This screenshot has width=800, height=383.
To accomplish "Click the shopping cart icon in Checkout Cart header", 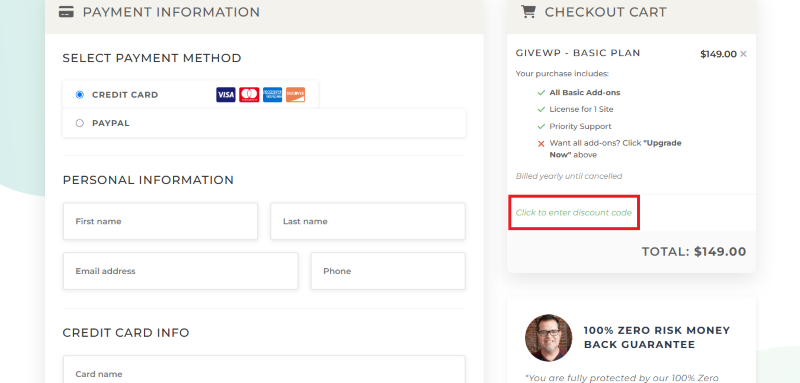I will (528, 12).
